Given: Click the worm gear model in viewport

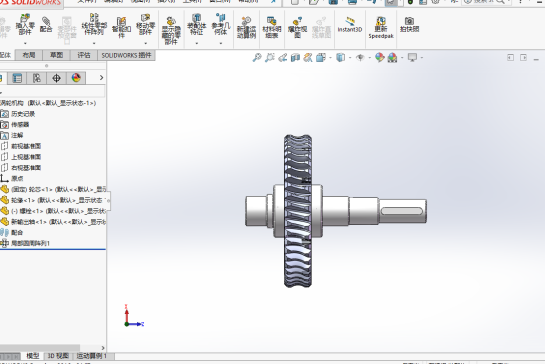Looking at the screenshot, I should (298, 211).
